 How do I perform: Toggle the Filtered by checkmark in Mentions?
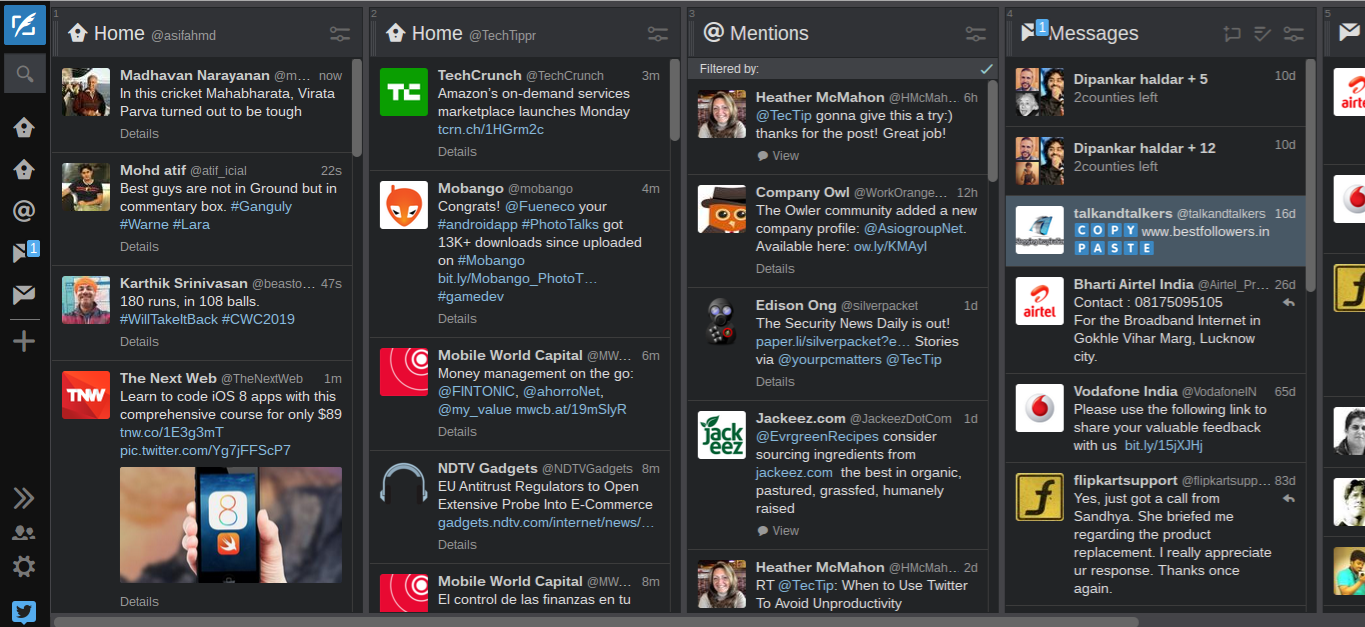pyautogui.click(x=987, y=69)
